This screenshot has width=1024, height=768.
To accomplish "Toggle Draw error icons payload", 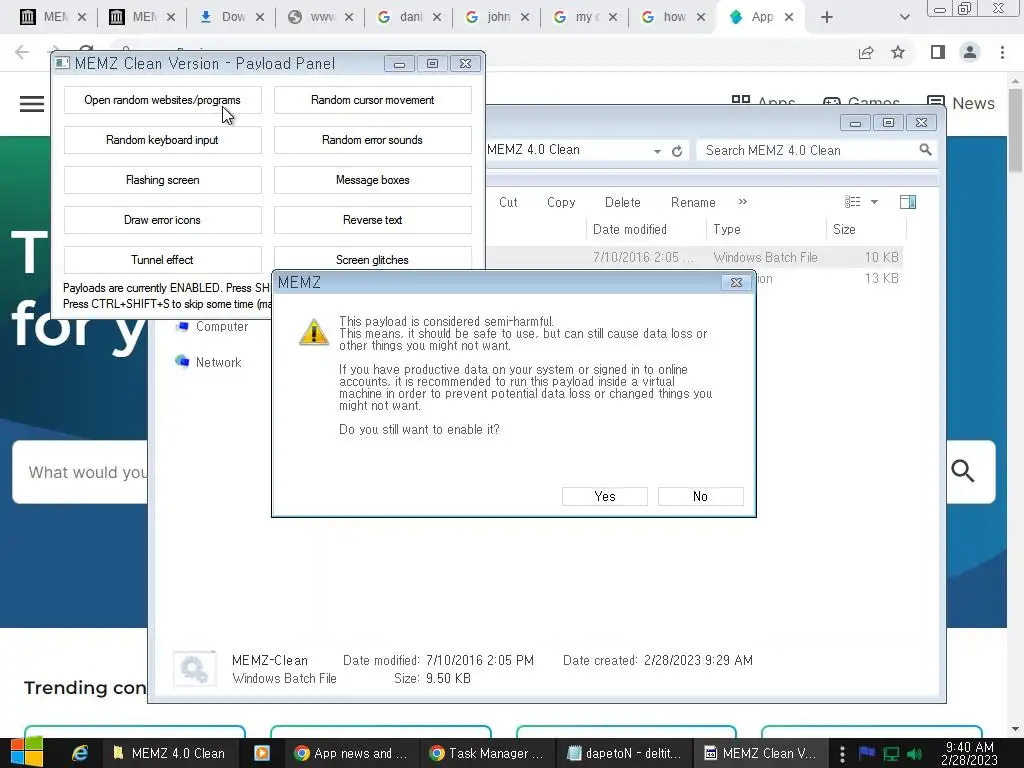I will [163, 220].
